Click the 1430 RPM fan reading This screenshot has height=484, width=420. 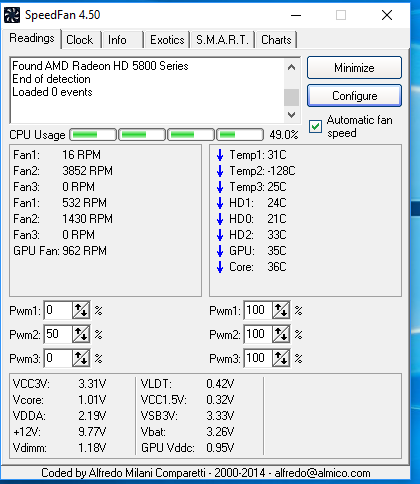coord(88,219)
